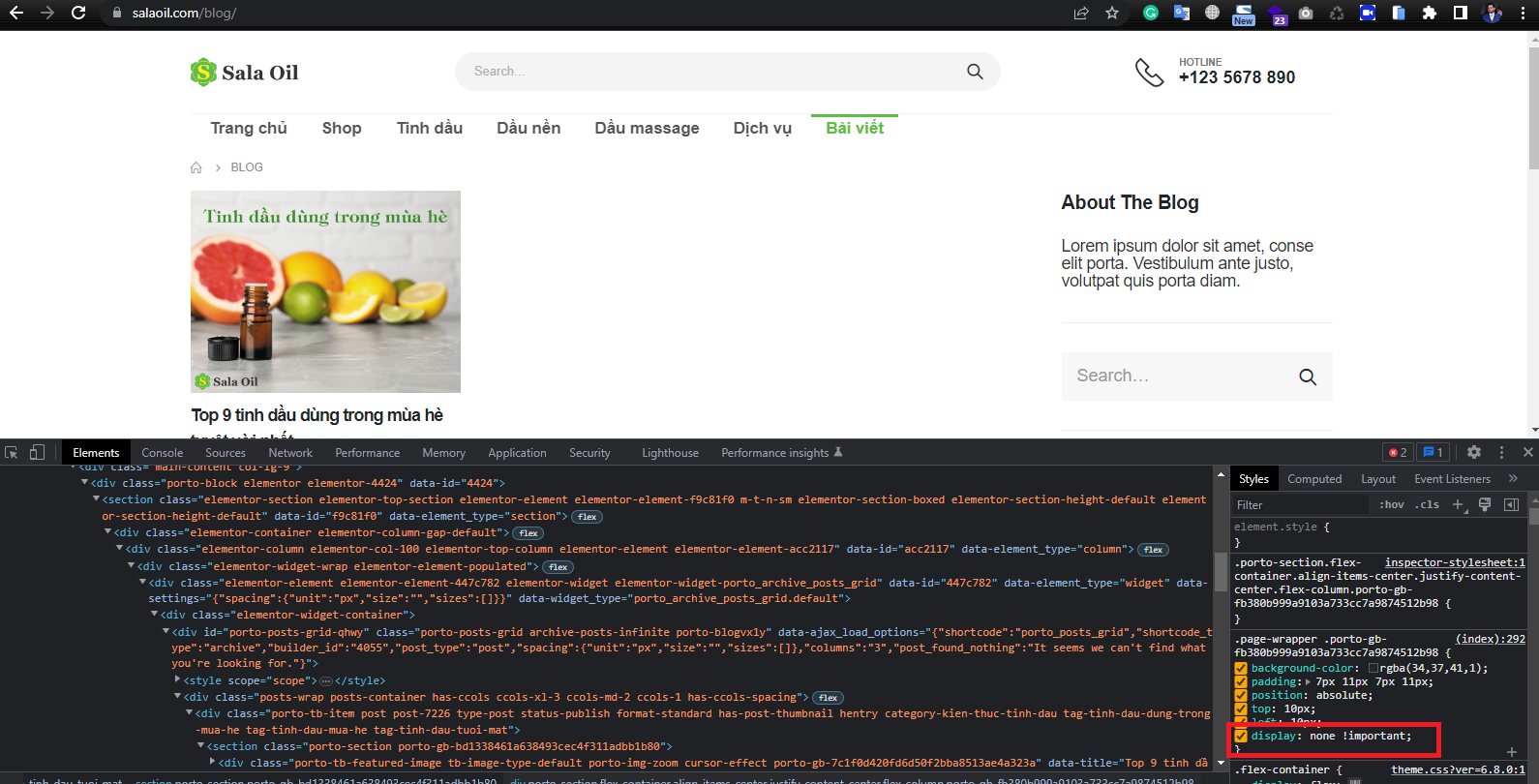
Task: Show more Styles sub-tabs with the chevron
Action: [1513, 478]
